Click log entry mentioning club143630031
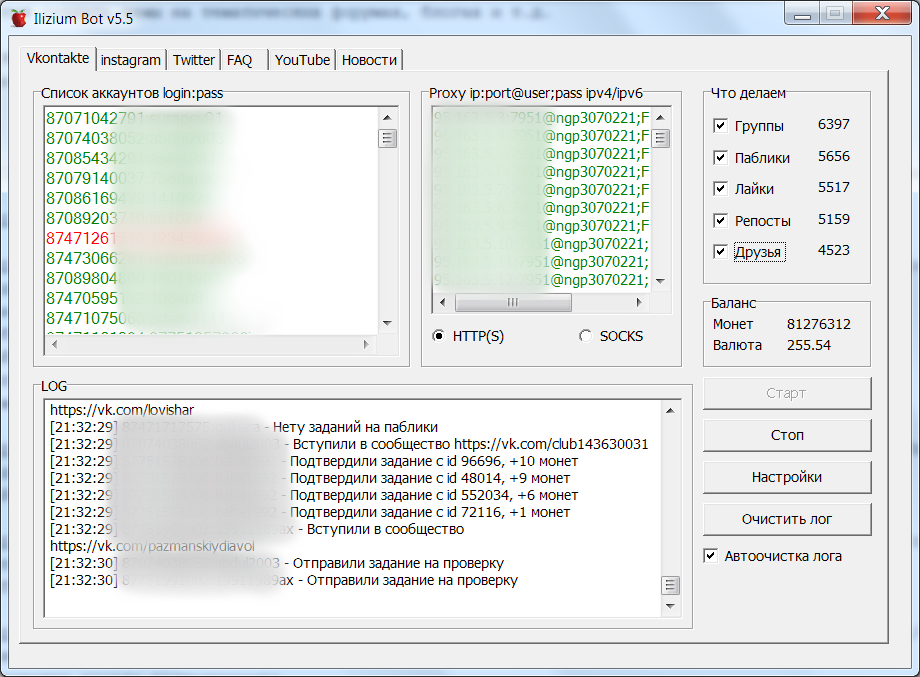The image size is (920, 677). [x=349, y=444]
